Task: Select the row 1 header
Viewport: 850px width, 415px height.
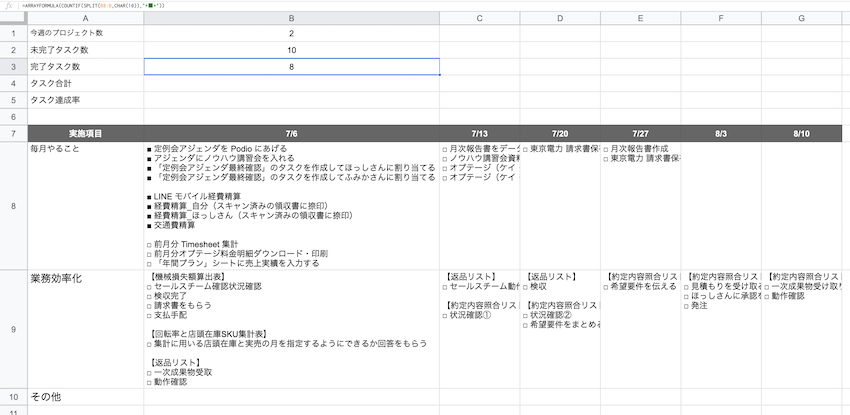Action: [x=12, y=33]
